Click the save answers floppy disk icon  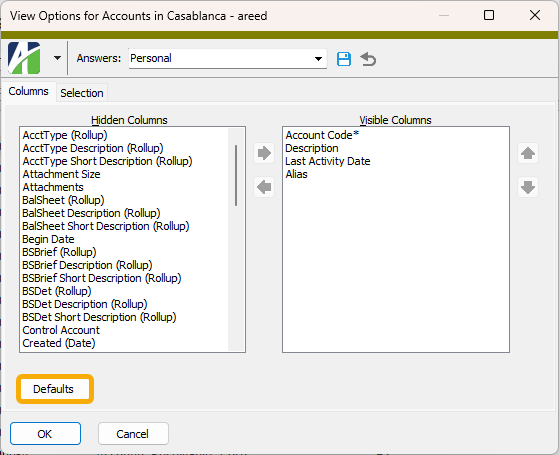pos(344,59)
